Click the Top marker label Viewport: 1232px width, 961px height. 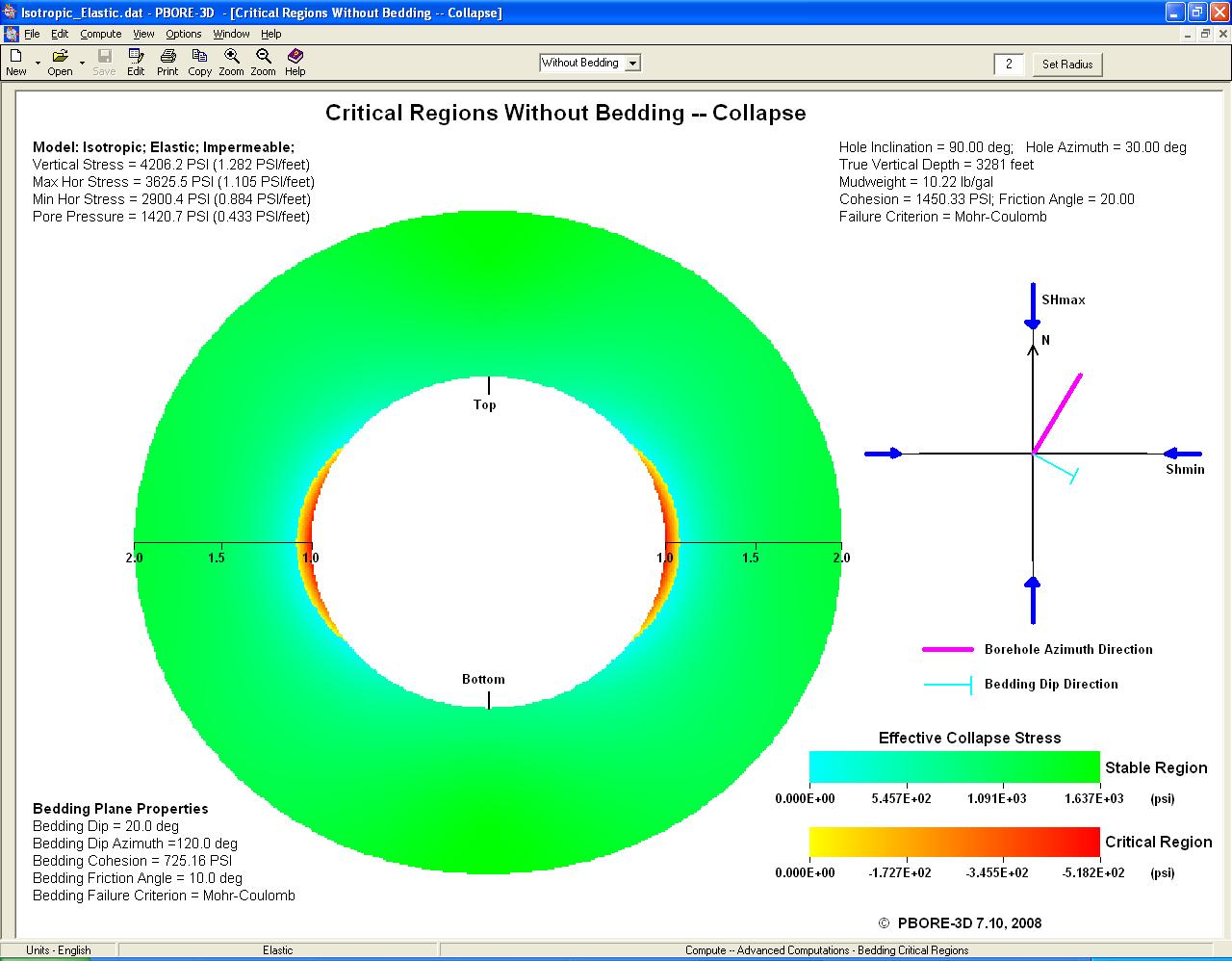pos(484,404)
